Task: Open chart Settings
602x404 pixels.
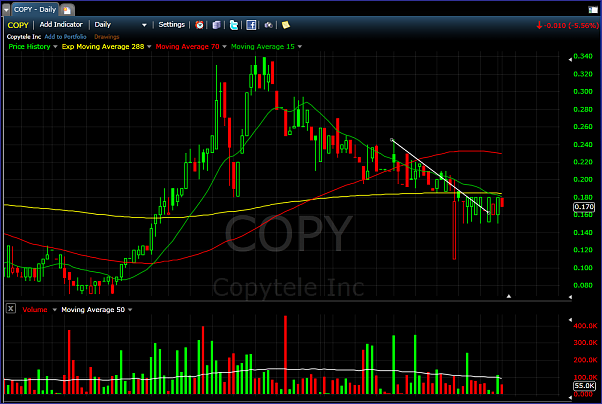Action: click(x=172, y=25)
